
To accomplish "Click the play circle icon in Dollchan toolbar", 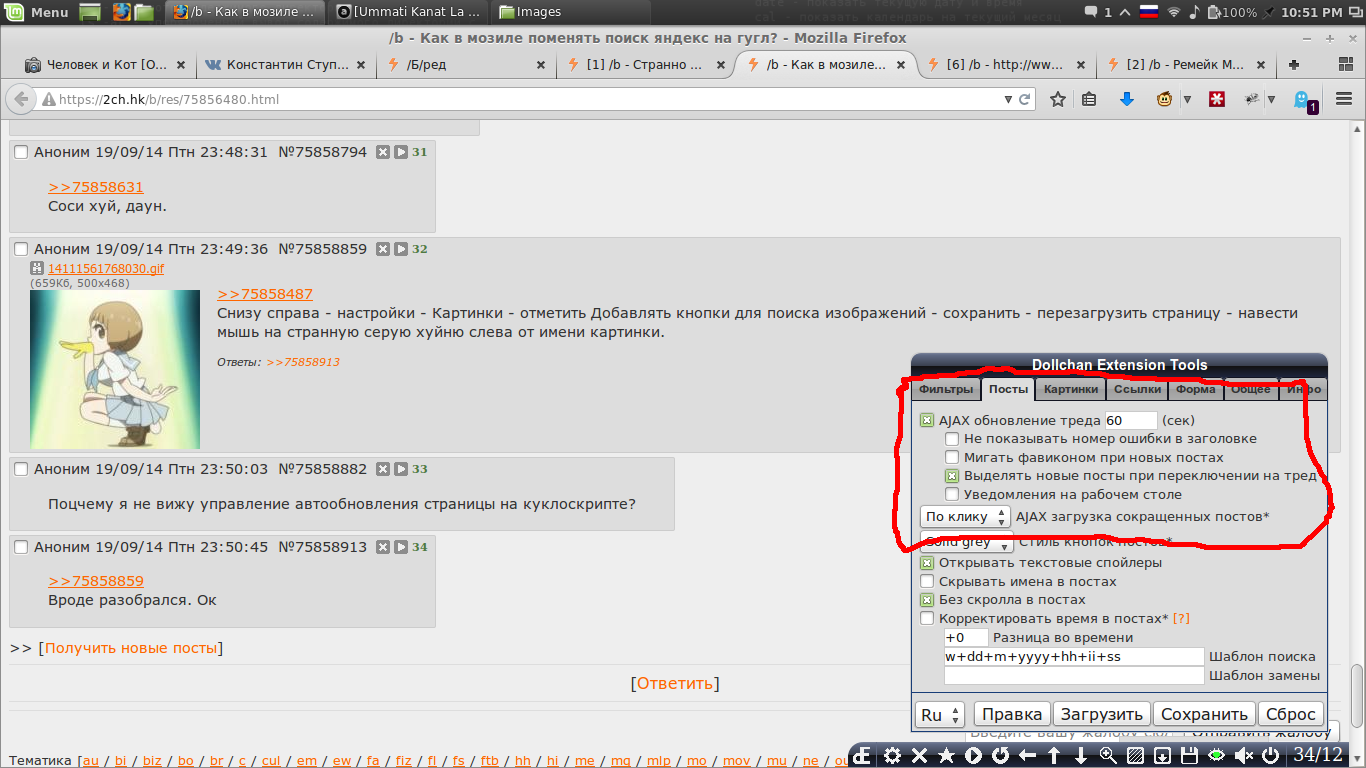I will point(973,755).
